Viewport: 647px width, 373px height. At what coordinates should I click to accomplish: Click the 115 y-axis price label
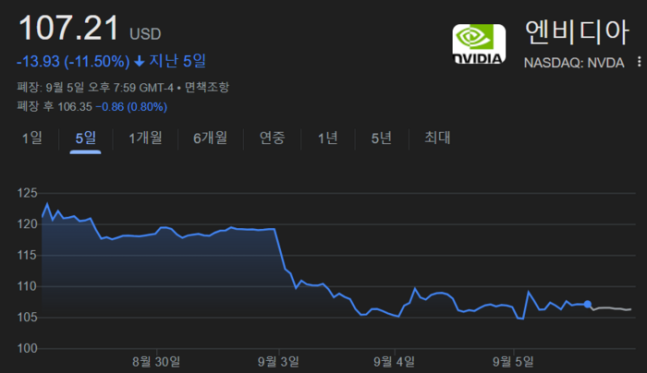click(27, 255)
